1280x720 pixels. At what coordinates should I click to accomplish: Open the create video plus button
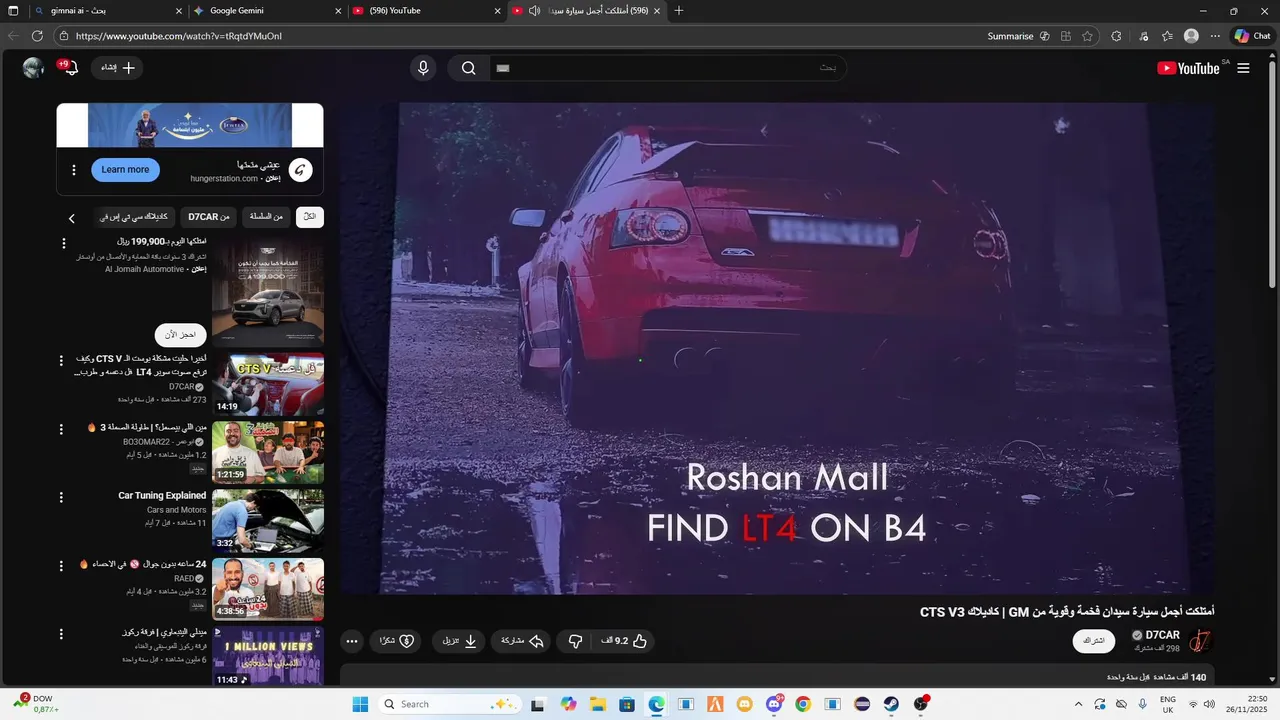click(x=118, y=68)
